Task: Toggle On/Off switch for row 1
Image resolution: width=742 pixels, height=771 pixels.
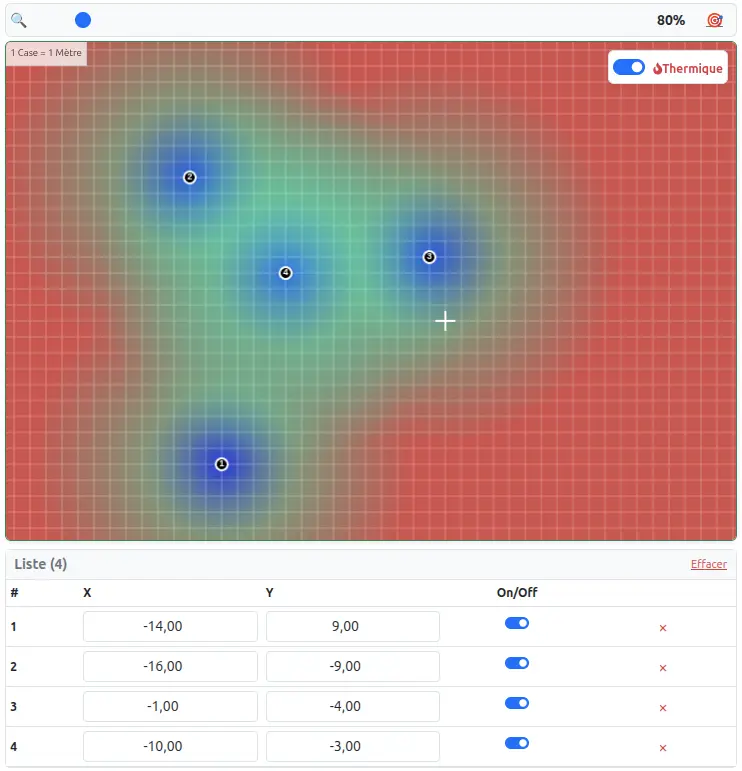Action: click(517, 623)
